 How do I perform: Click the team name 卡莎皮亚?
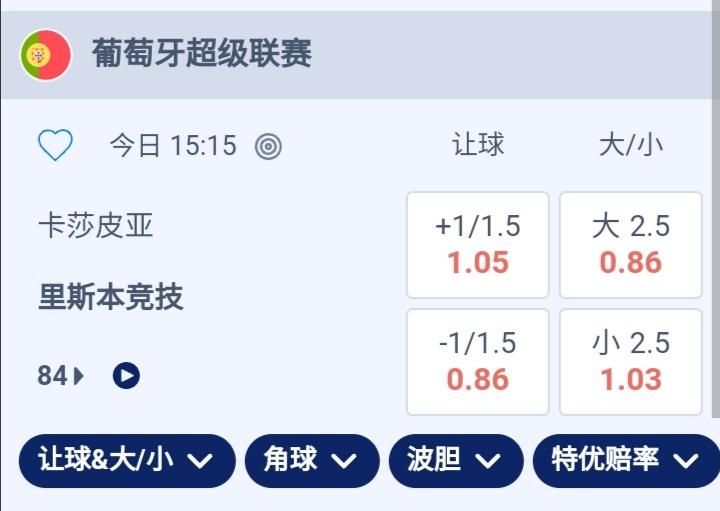[x=96, y=226]
